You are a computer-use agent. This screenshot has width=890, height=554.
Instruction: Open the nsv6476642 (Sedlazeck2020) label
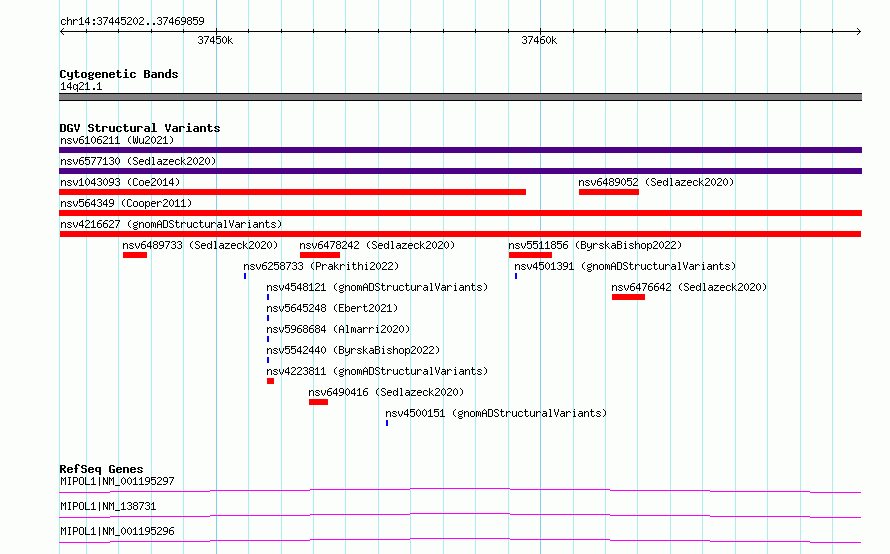(x=689, y=287)
